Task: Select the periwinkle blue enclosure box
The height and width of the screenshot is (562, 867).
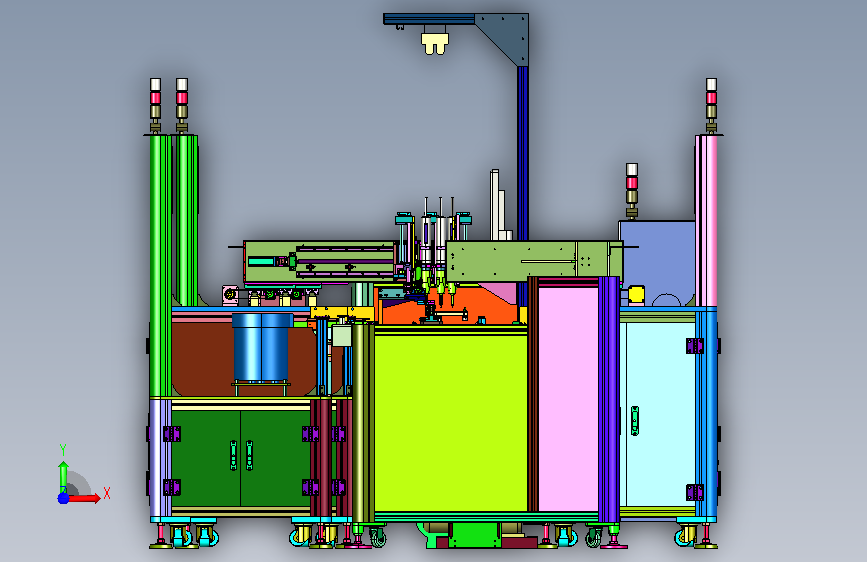Action: pyautogui.click(x=657, y=263)
